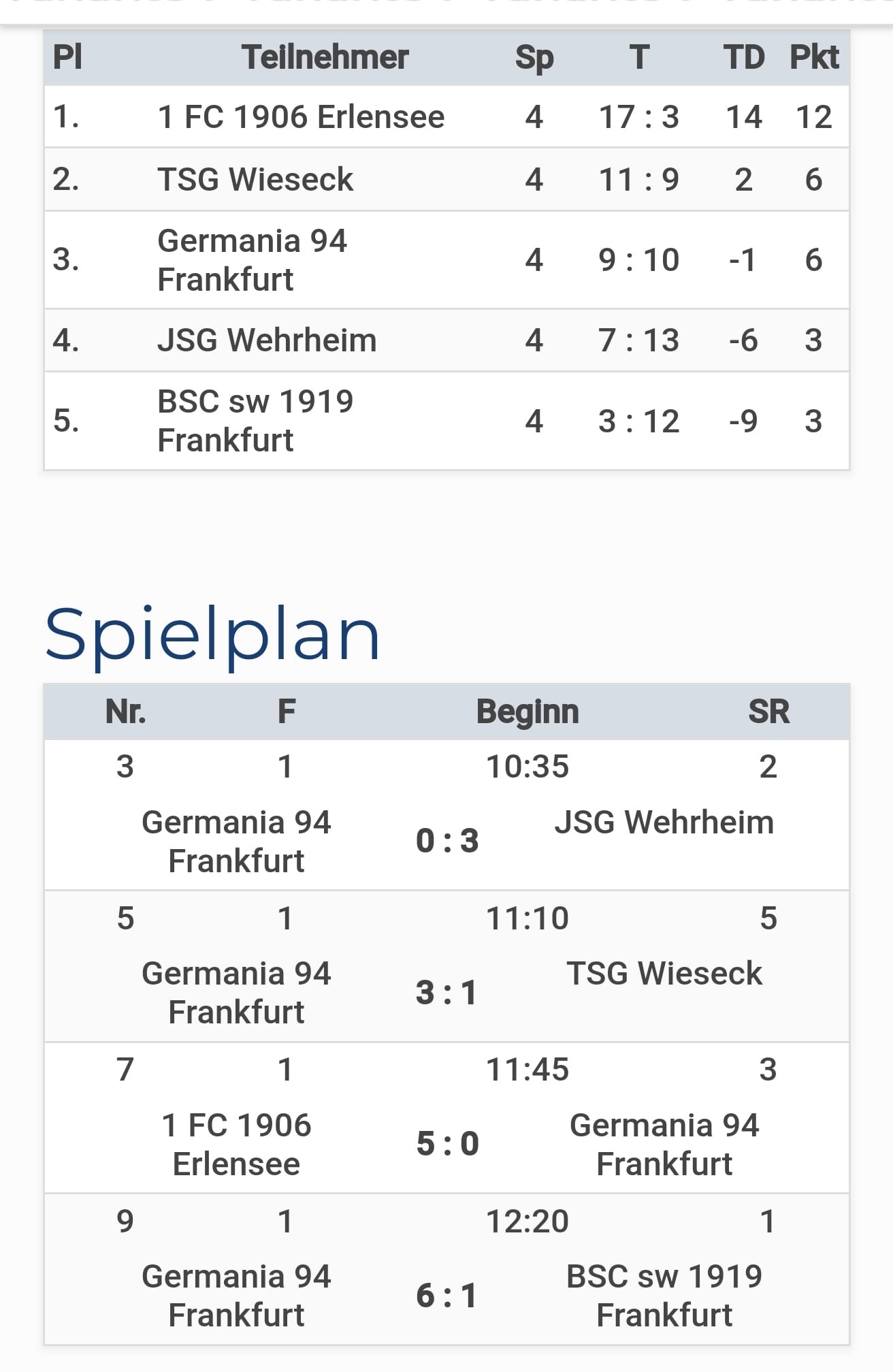Open the 0 : 3 match result

[x=447, y=841]
